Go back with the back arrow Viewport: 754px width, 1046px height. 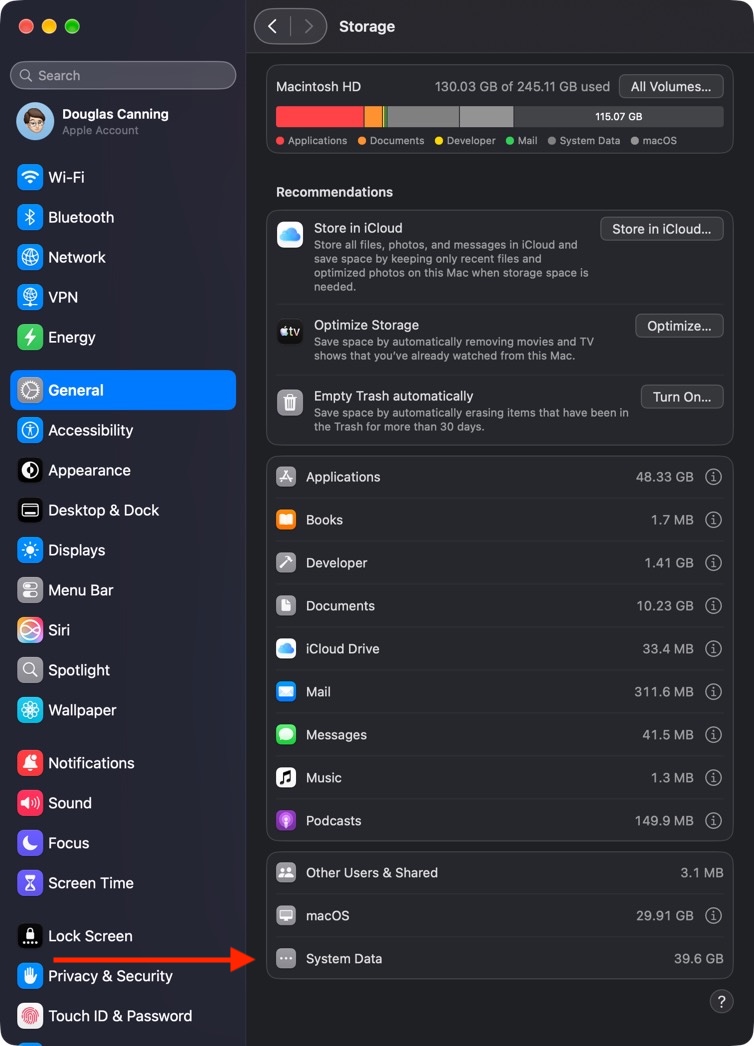pos(272,26)
